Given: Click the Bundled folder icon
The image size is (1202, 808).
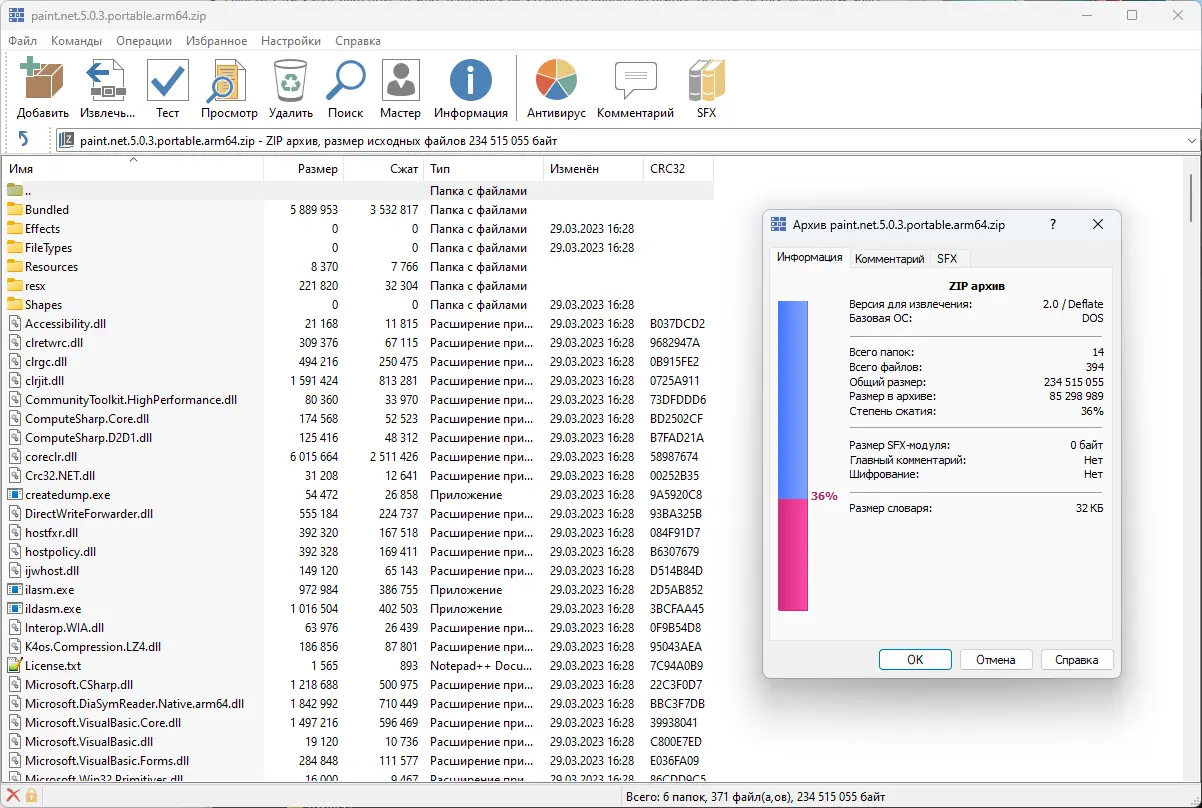Looking at the screenshot, I should 15,209.
